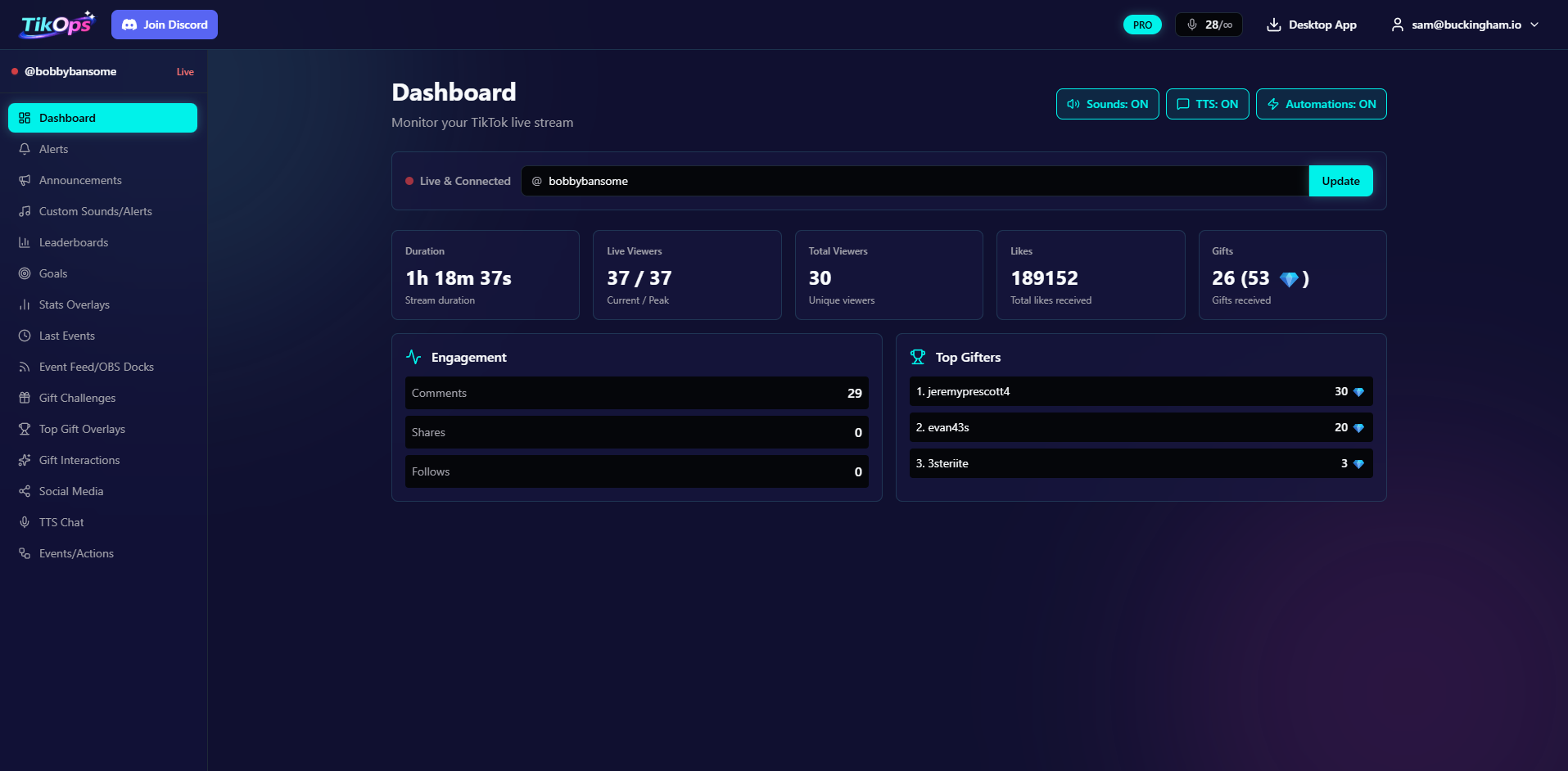Click the diamond icon beside evan43s
The image size is (1568, 771).
(1359, 428)
